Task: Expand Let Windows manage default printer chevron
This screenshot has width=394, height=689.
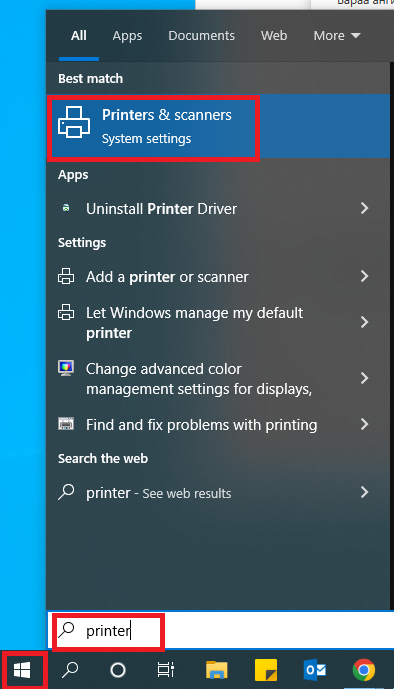Action: click(364, 322)
